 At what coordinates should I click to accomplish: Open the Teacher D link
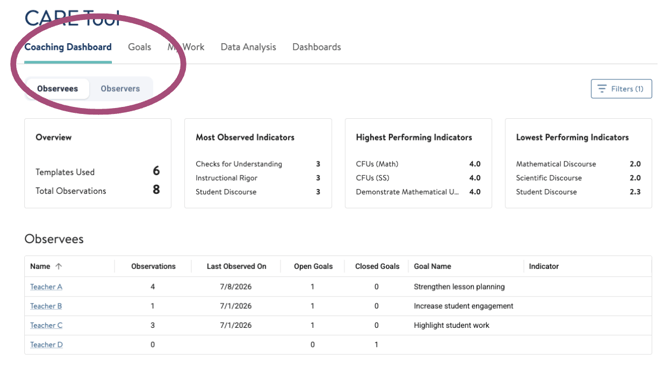pos(46,345)
